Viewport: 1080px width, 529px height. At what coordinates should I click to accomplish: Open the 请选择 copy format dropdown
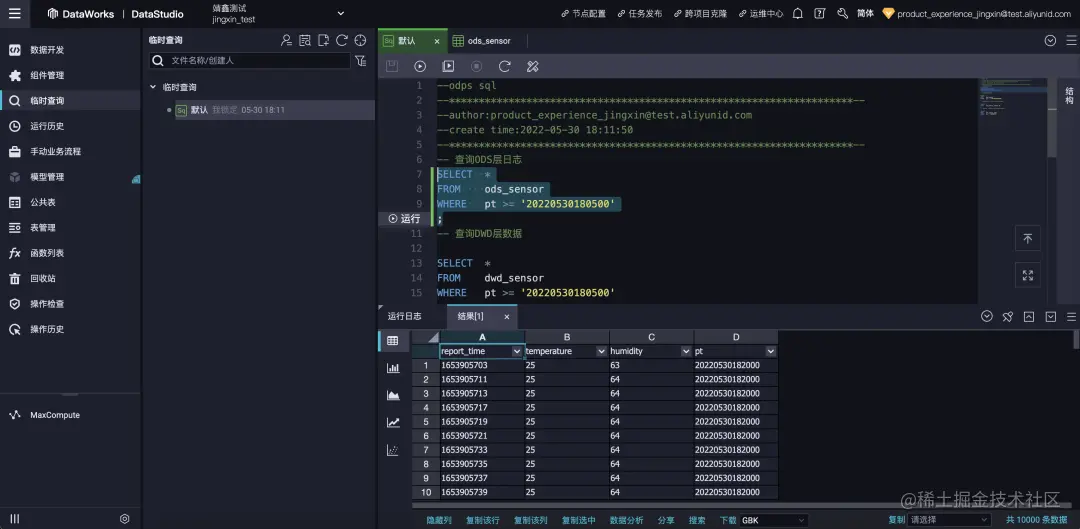click(949, 520)
